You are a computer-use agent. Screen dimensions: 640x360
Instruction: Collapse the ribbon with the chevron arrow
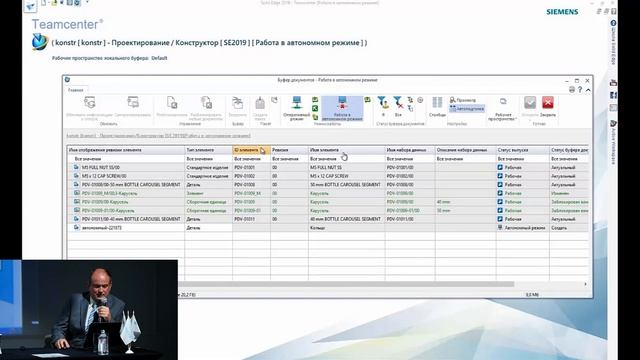(x=588, y=89)
